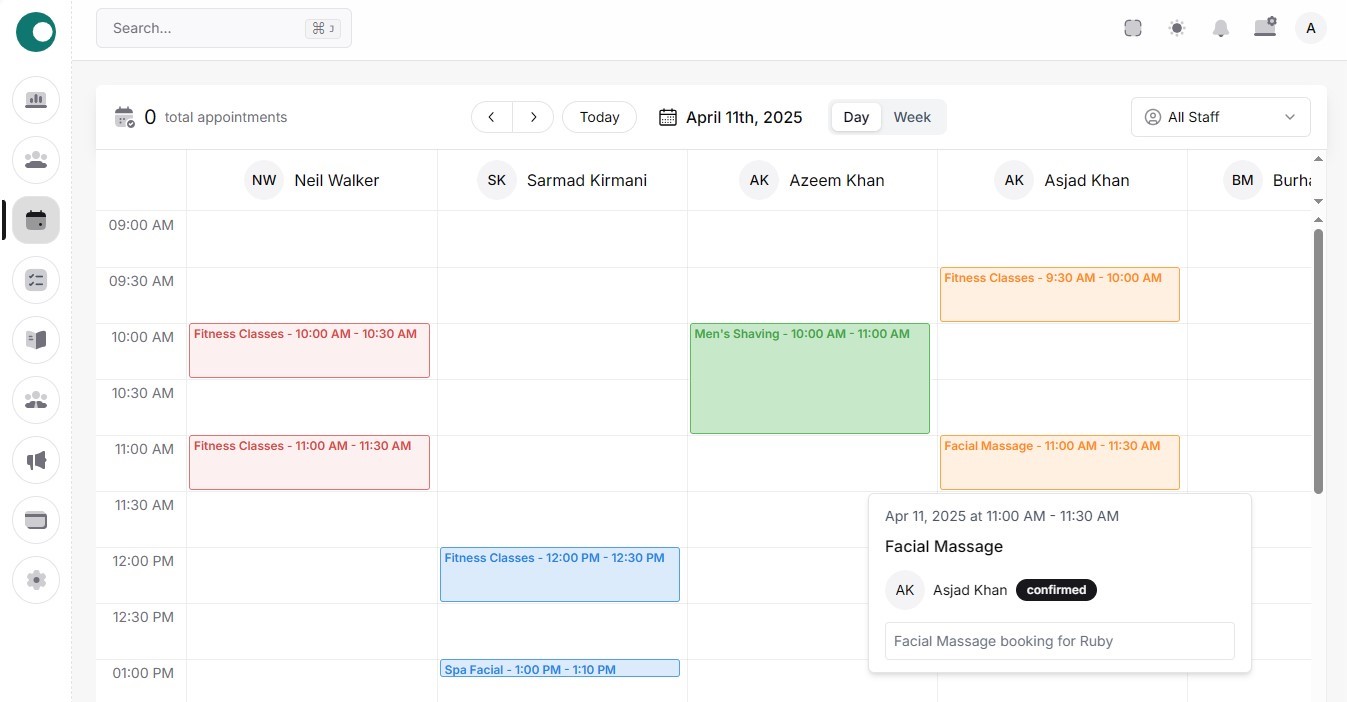Open the April 11th, 2025 date picker

click(x=731, y=117)
